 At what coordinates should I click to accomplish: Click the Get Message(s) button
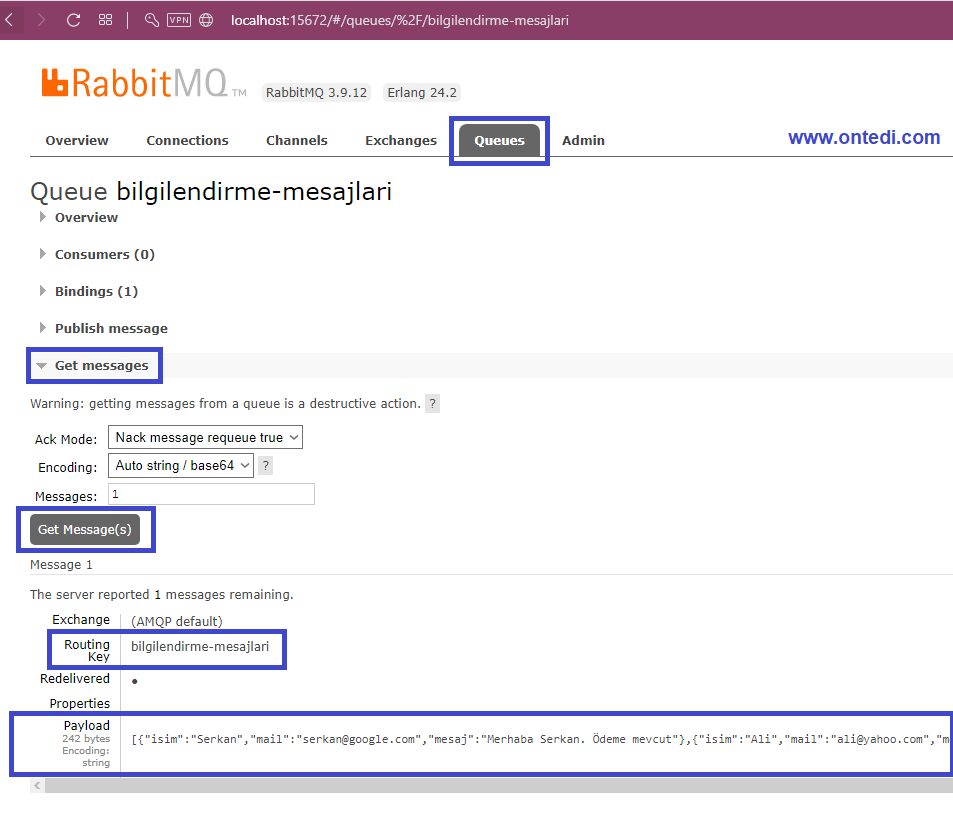85,529
